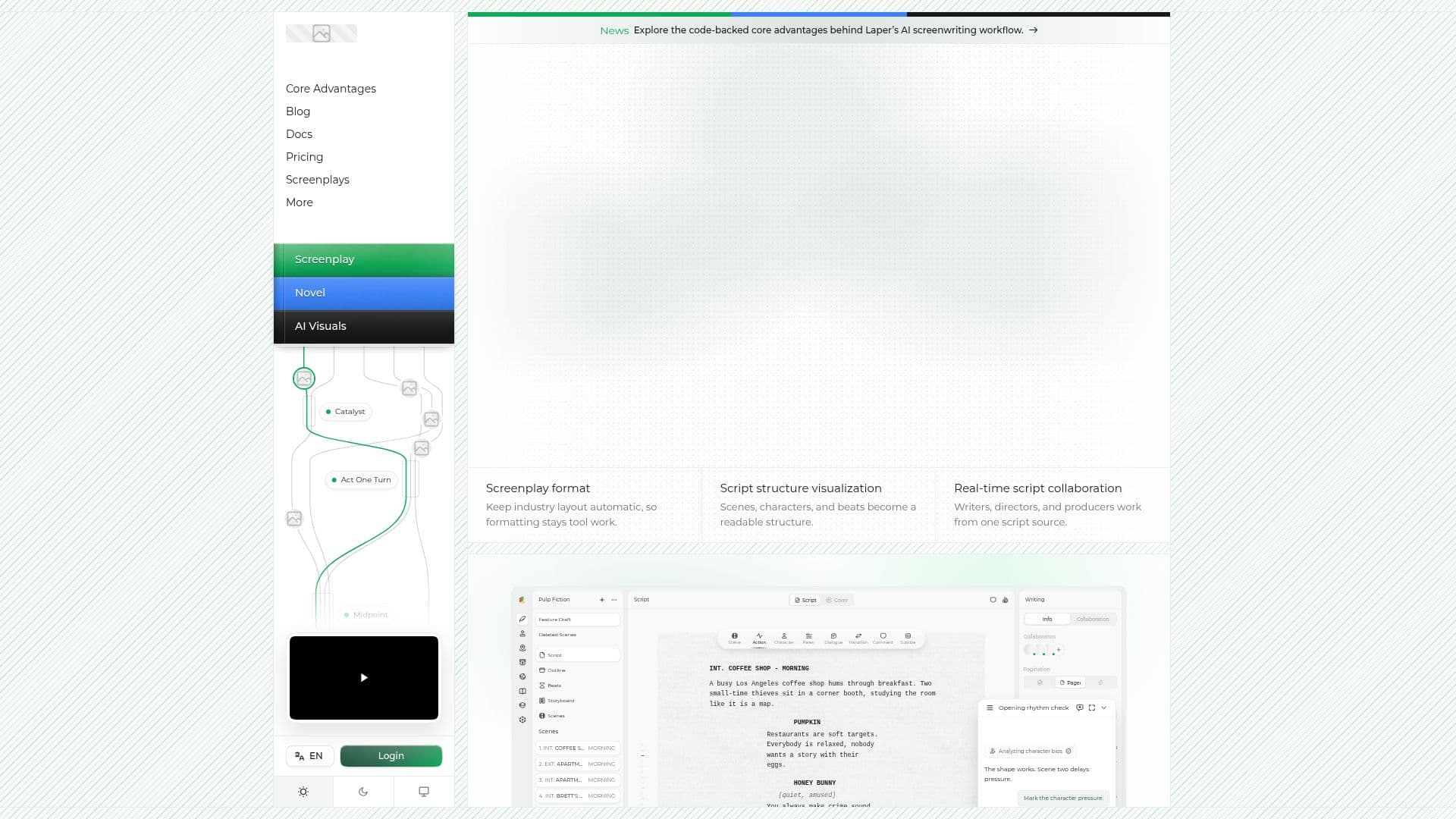Switch to Cover view toggle
Image resolution: width=1456 pixels, height=819 pixels.
pos(837,601)
